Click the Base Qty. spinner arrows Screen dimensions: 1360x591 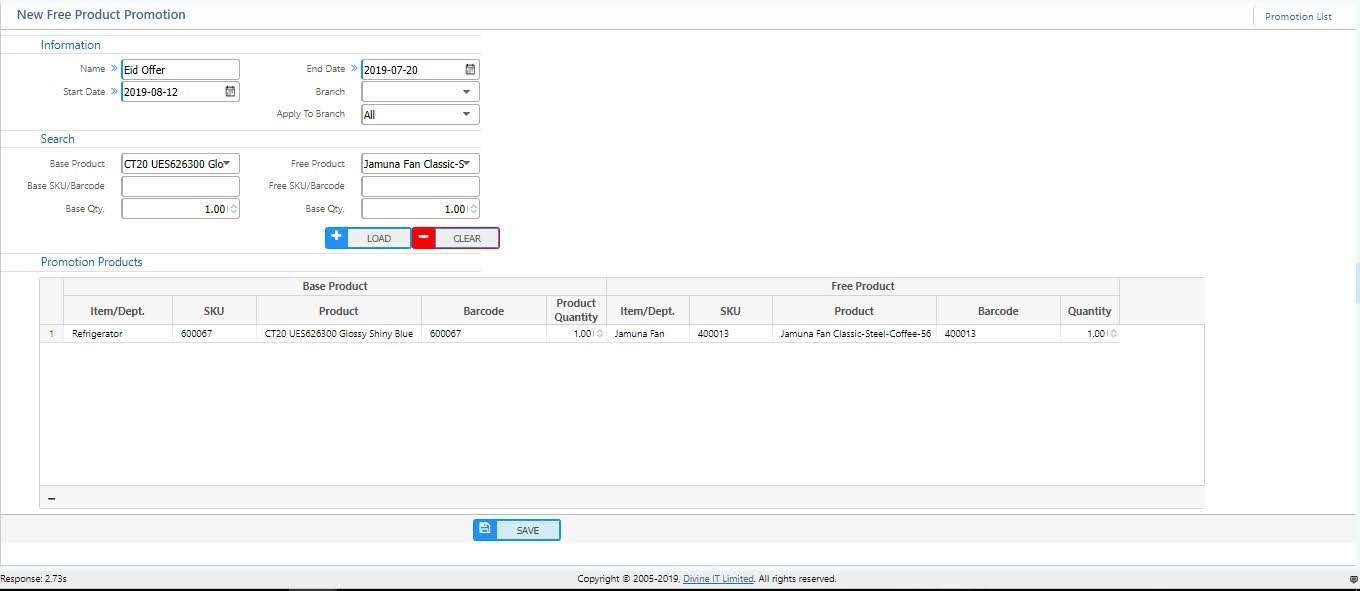point(233,209)
